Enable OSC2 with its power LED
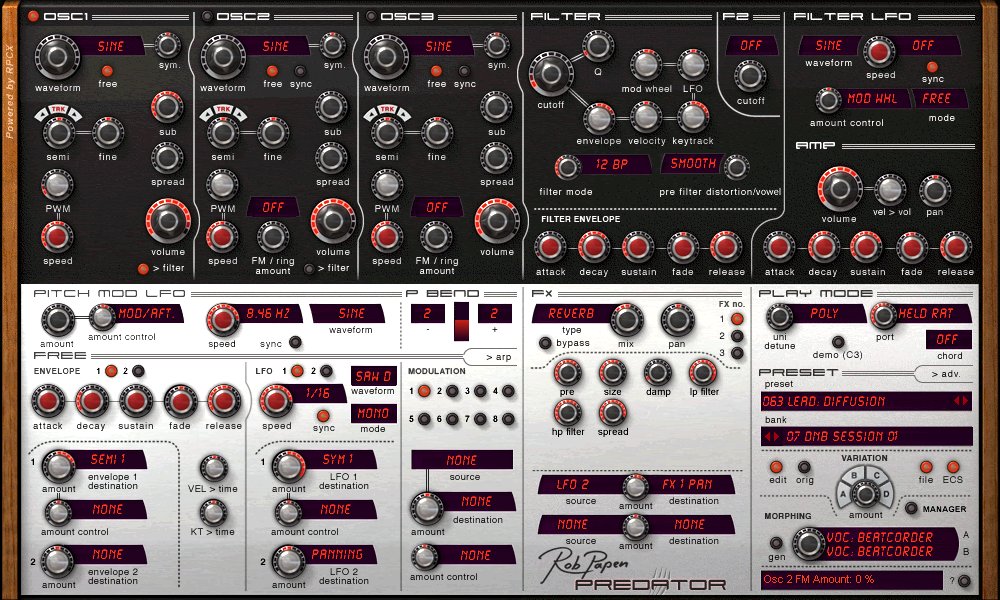Image resolution: width=1000 pixels, height=600 pixels. click(x=207, y=16)
